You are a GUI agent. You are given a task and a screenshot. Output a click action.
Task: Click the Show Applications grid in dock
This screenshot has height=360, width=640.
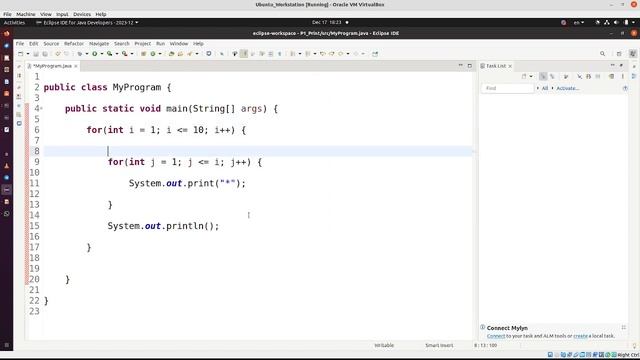tap(7, 345)
